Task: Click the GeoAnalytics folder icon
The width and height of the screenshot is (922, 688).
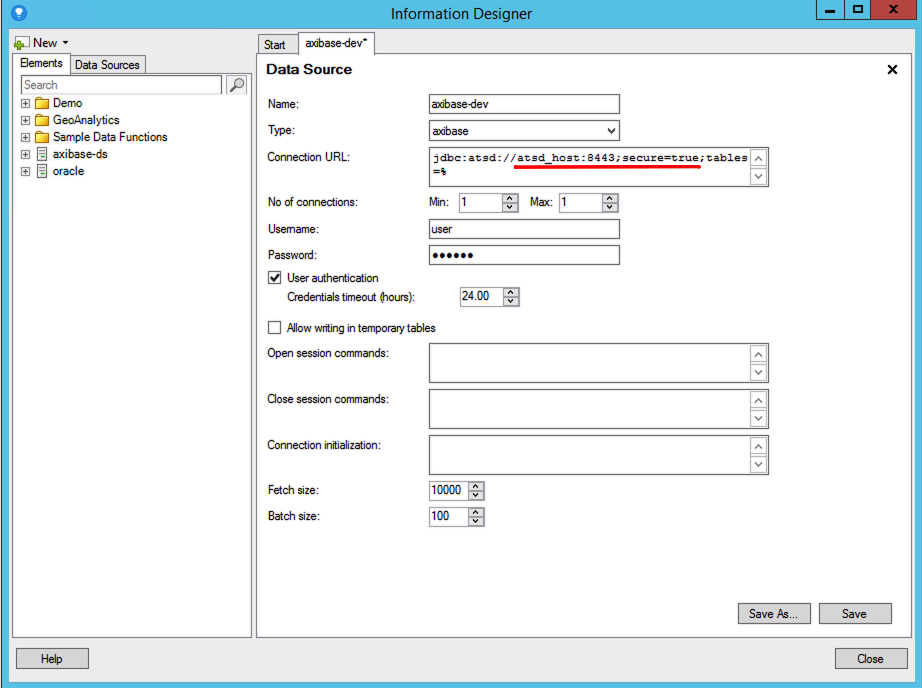Action: click(x=42, y=120)
